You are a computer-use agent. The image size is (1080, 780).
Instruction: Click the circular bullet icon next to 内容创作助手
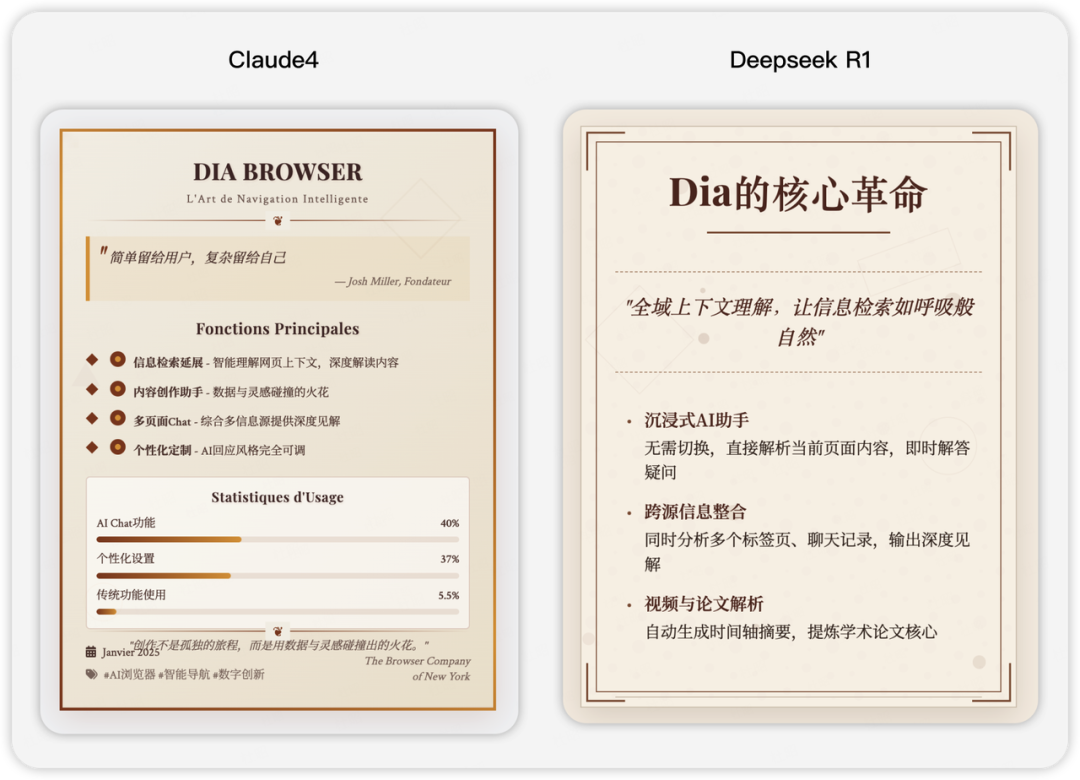click(x=117, y=389)
